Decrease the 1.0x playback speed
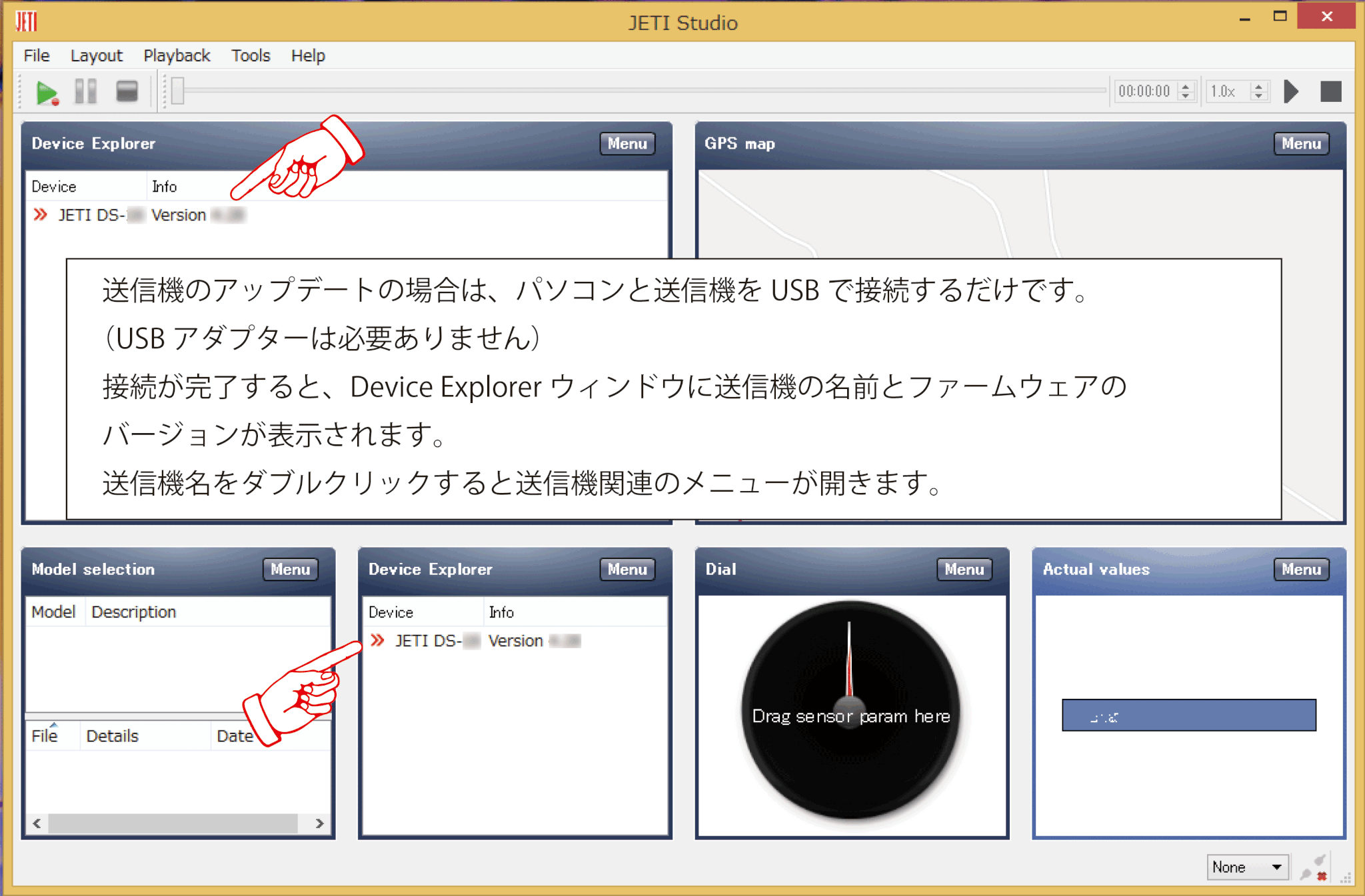 point(1259,97)
